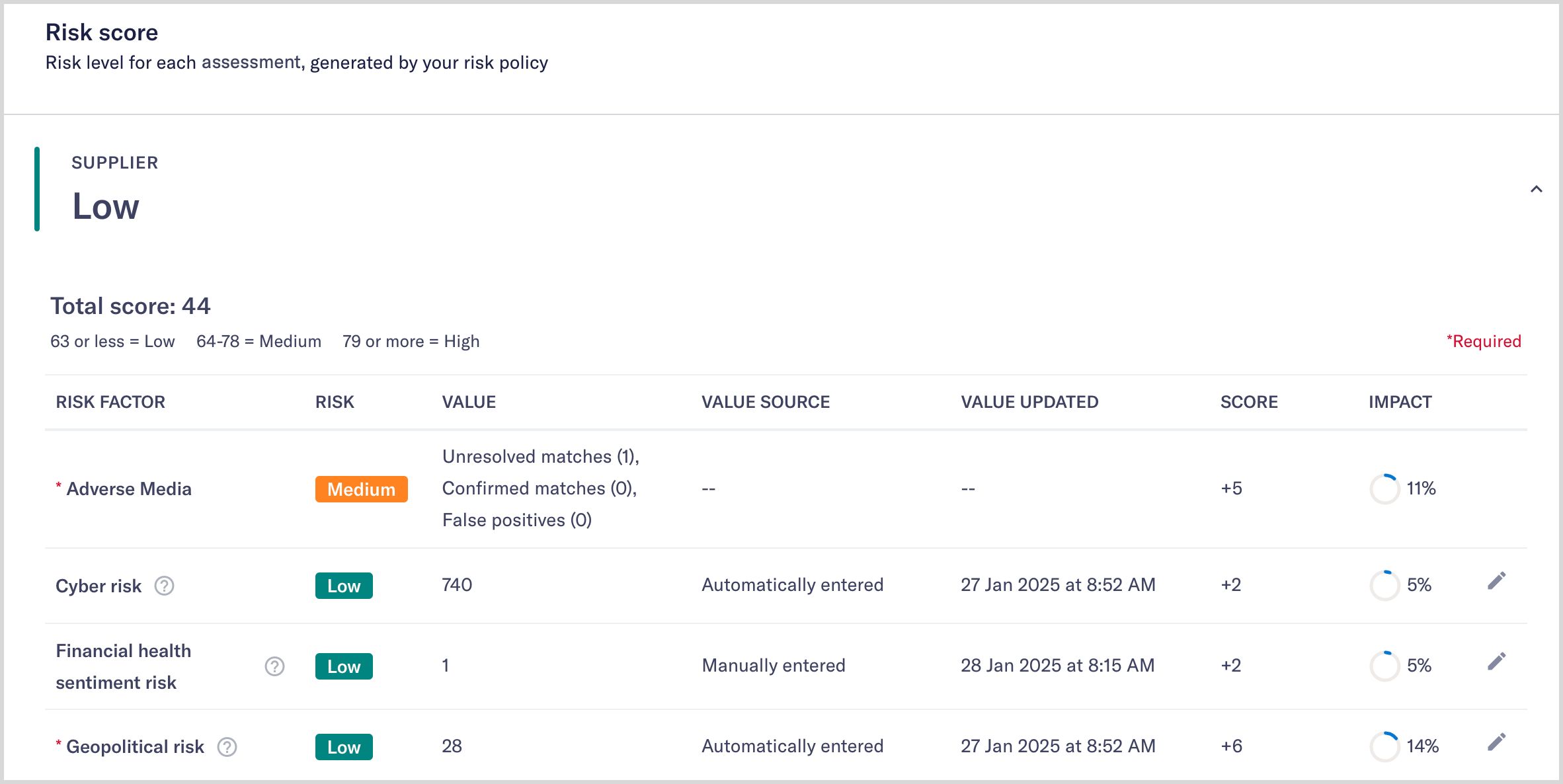This screenshot has width=1563, height=784.
Task: Select the Medium risk badge for Adverse Media
Action: (361, 489)
